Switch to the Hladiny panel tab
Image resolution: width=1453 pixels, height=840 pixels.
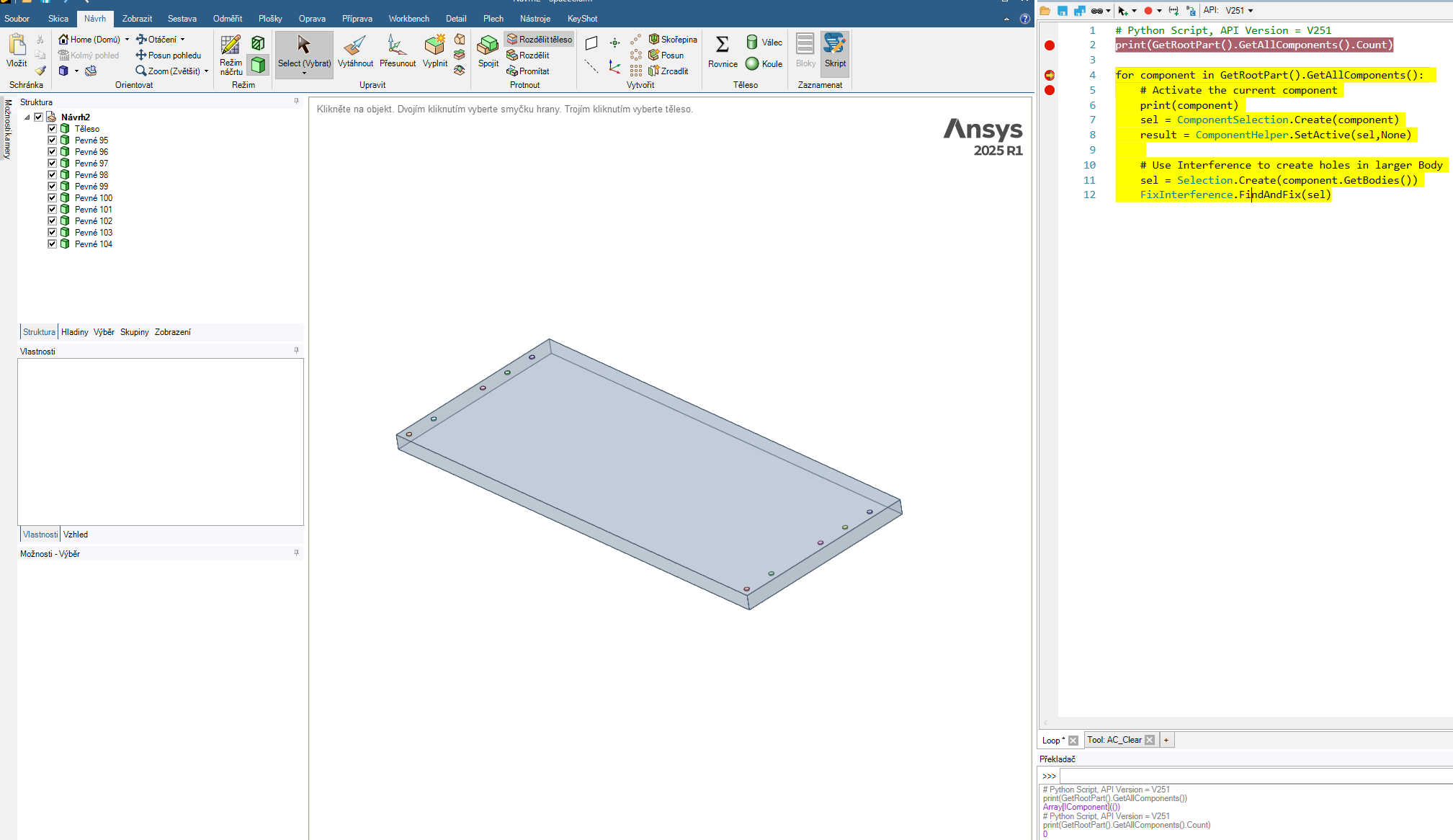point(75,332)
